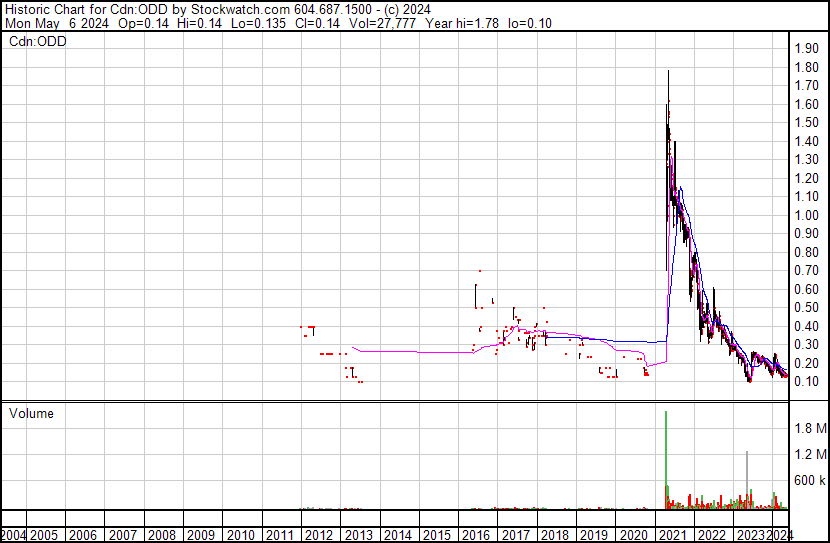Click the 0.10 price axis label
Viewport: 830px width, 543px height.
click(x=806, y=381)
